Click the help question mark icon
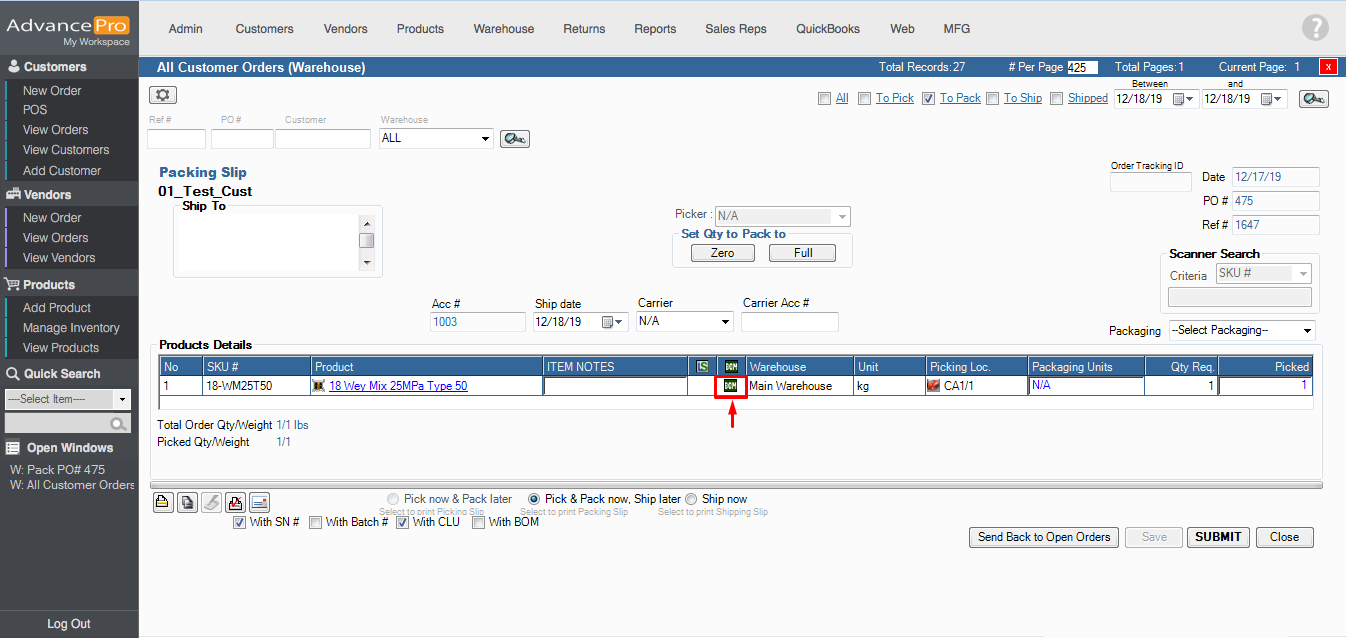Viewport: 1346px width, 638px height. [1315, 28]
